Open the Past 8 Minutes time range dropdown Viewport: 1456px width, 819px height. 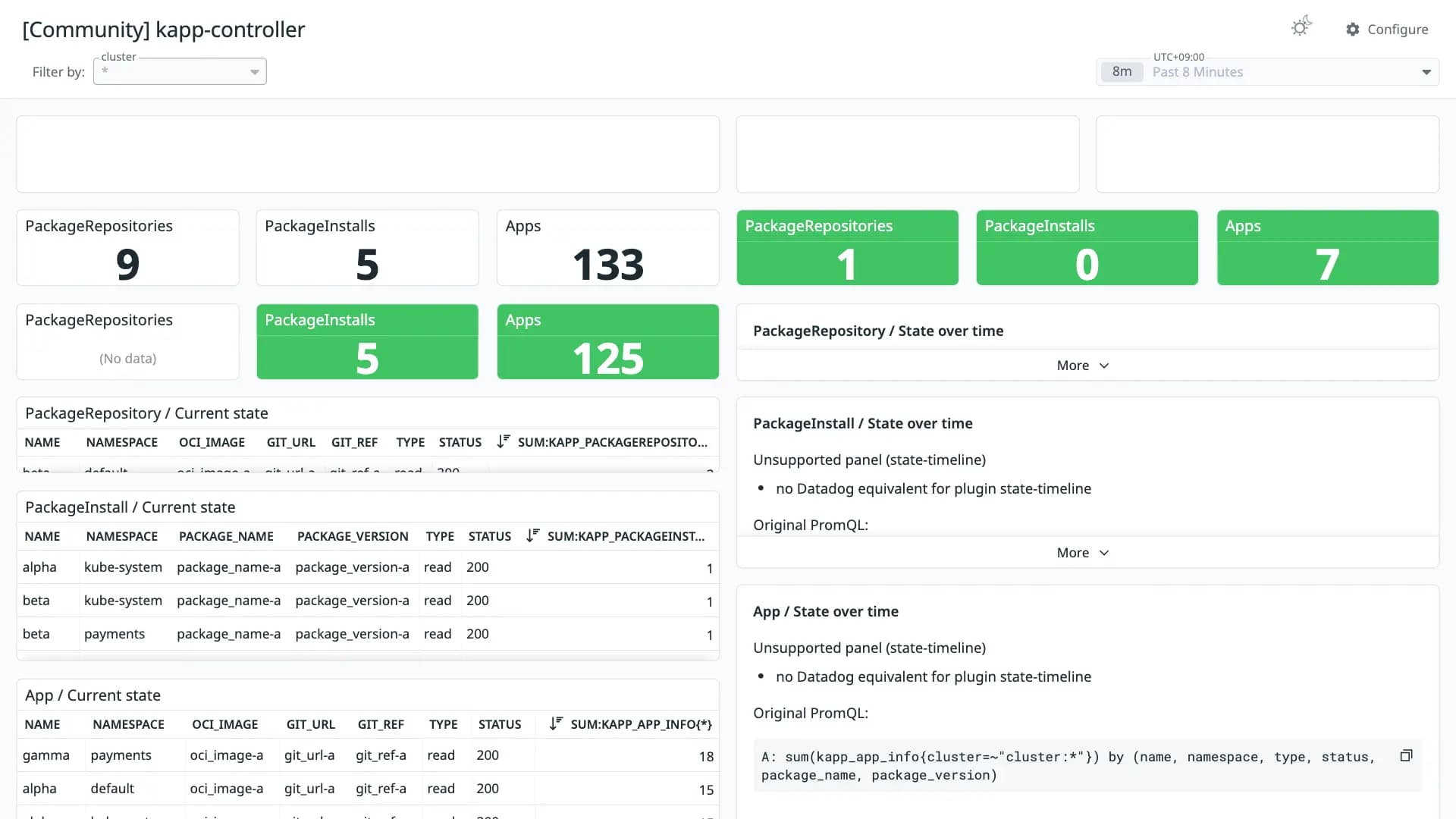click(x=1268, y=72)
